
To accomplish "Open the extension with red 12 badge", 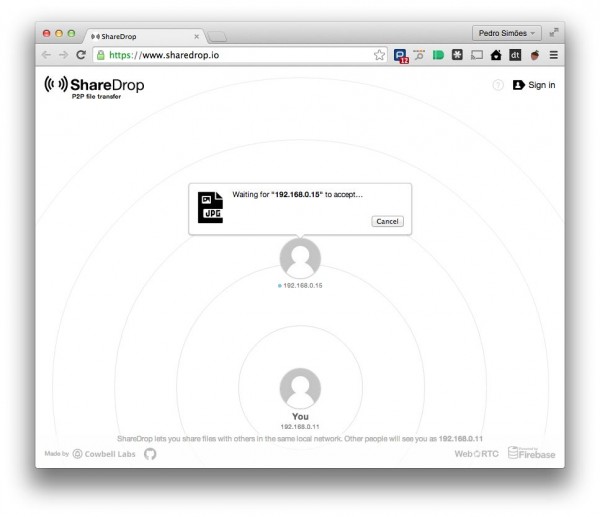I will coord(401,55).
